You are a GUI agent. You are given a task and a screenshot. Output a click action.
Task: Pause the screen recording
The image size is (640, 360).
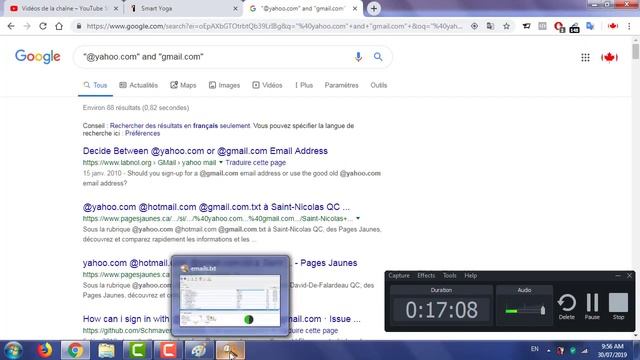click(592, 307)
